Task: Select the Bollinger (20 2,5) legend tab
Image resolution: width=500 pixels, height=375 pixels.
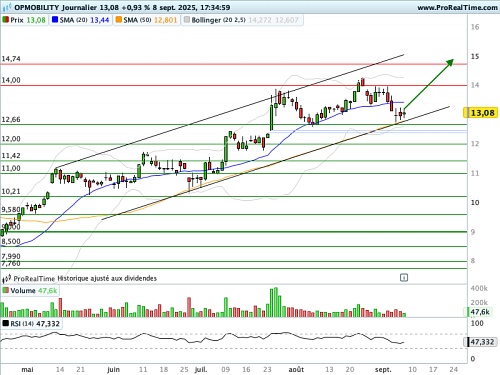Action: [242, 20]
